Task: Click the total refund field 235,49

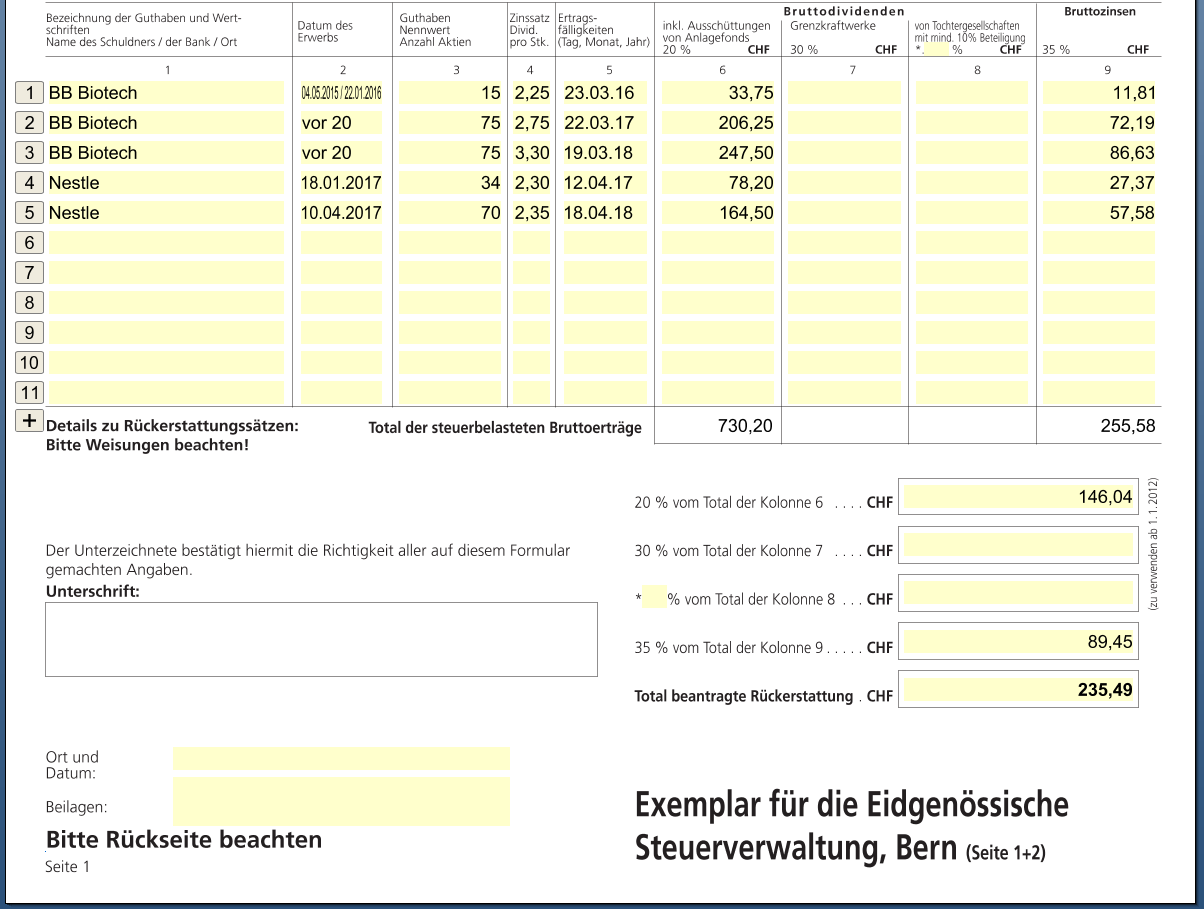Action: click(x=1018, y=690)
